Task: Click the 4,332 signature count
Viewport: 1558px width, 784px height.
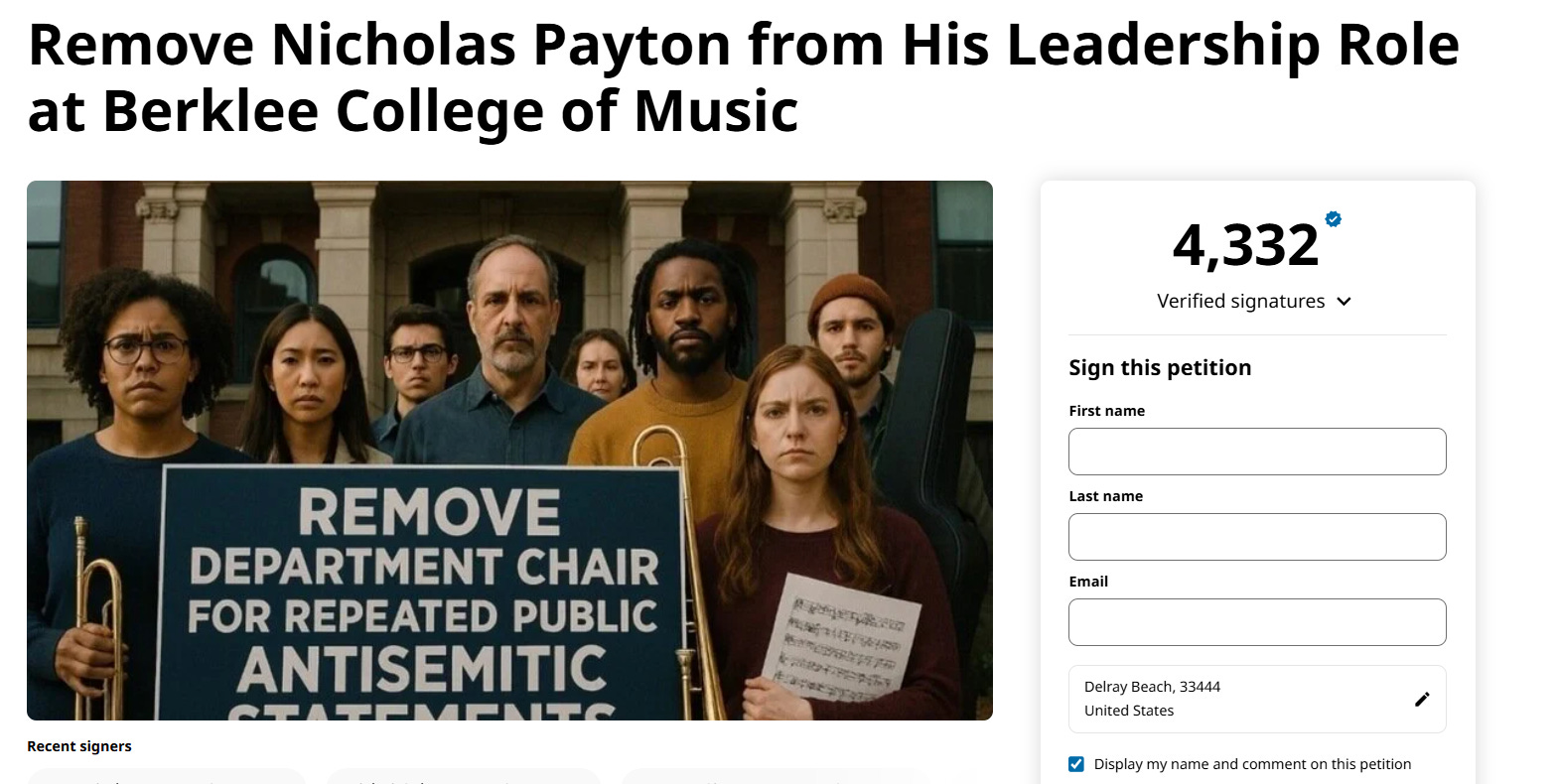Action: pyautogui.click(x=1245, y=244)
